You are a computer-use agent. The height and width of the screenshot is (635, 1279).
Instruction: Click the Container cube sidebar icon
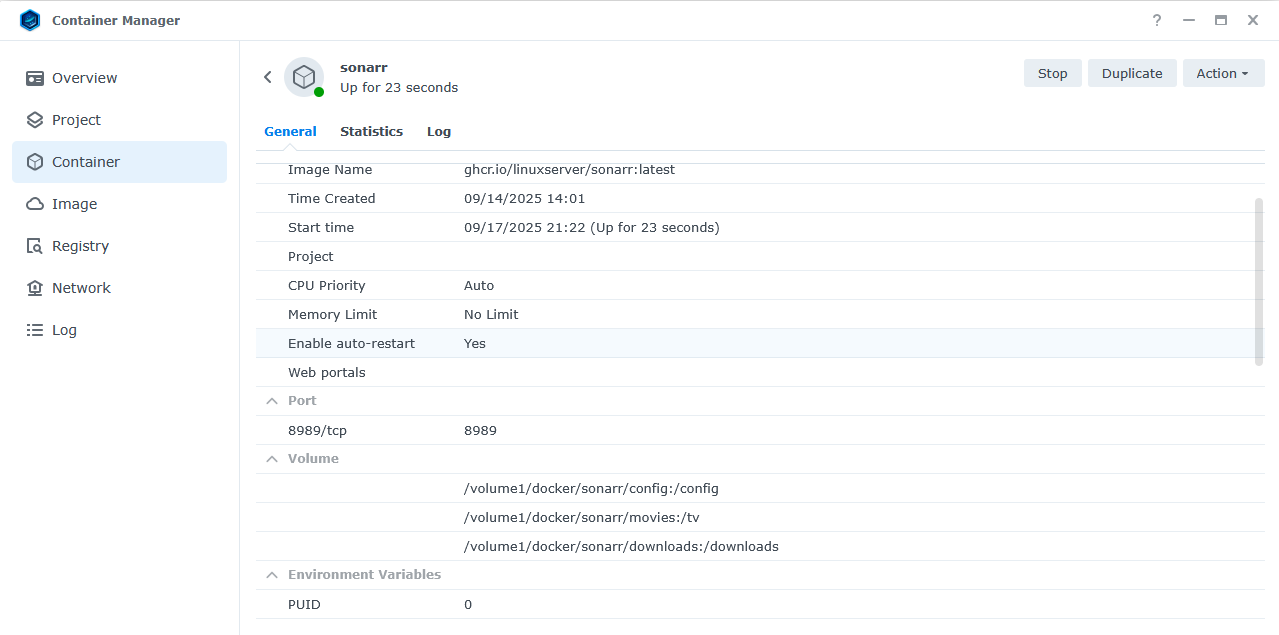click(x=35, y=162)
